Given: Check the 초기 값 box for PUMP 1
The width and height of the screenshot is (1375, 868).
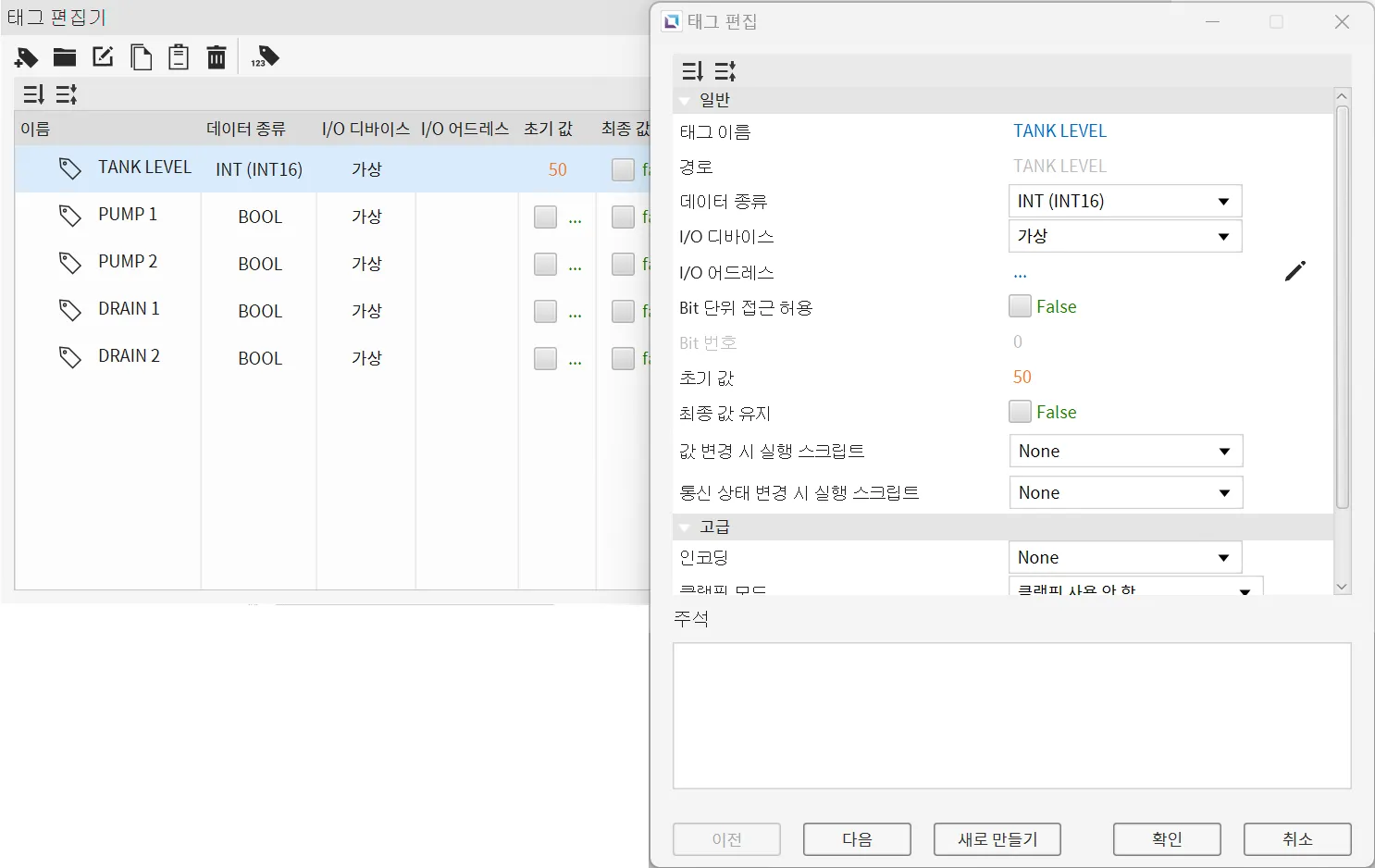Looking at the screenshot, I should 545,217.
